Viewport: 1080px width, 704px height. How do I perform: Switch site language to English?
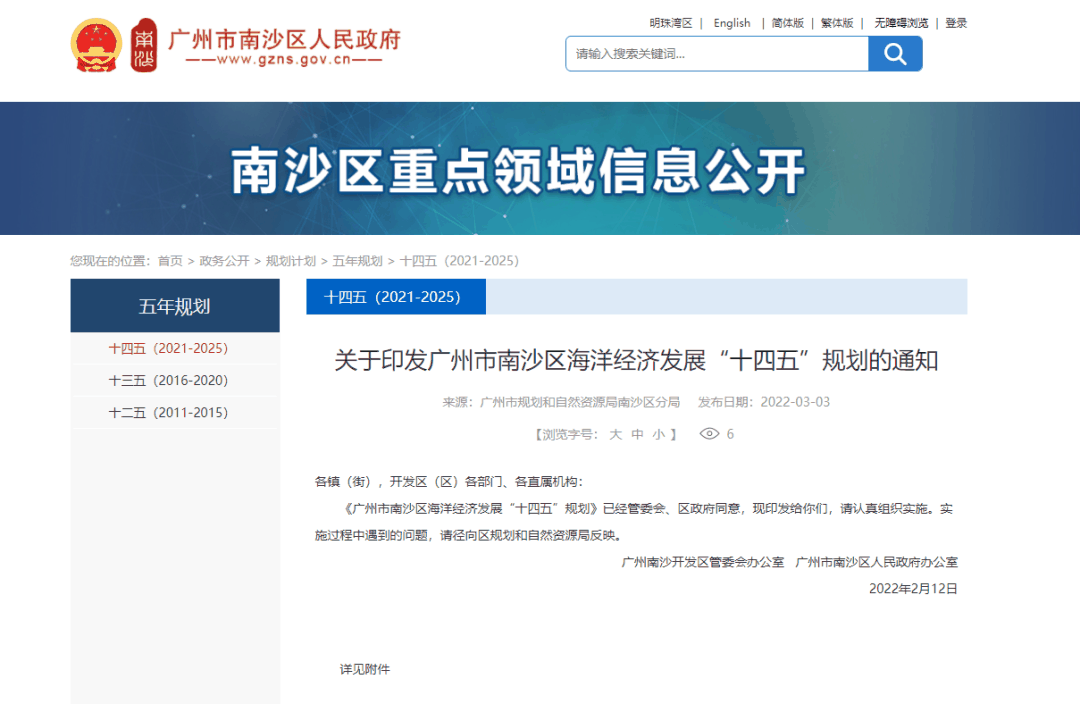(x=732, y=23)
